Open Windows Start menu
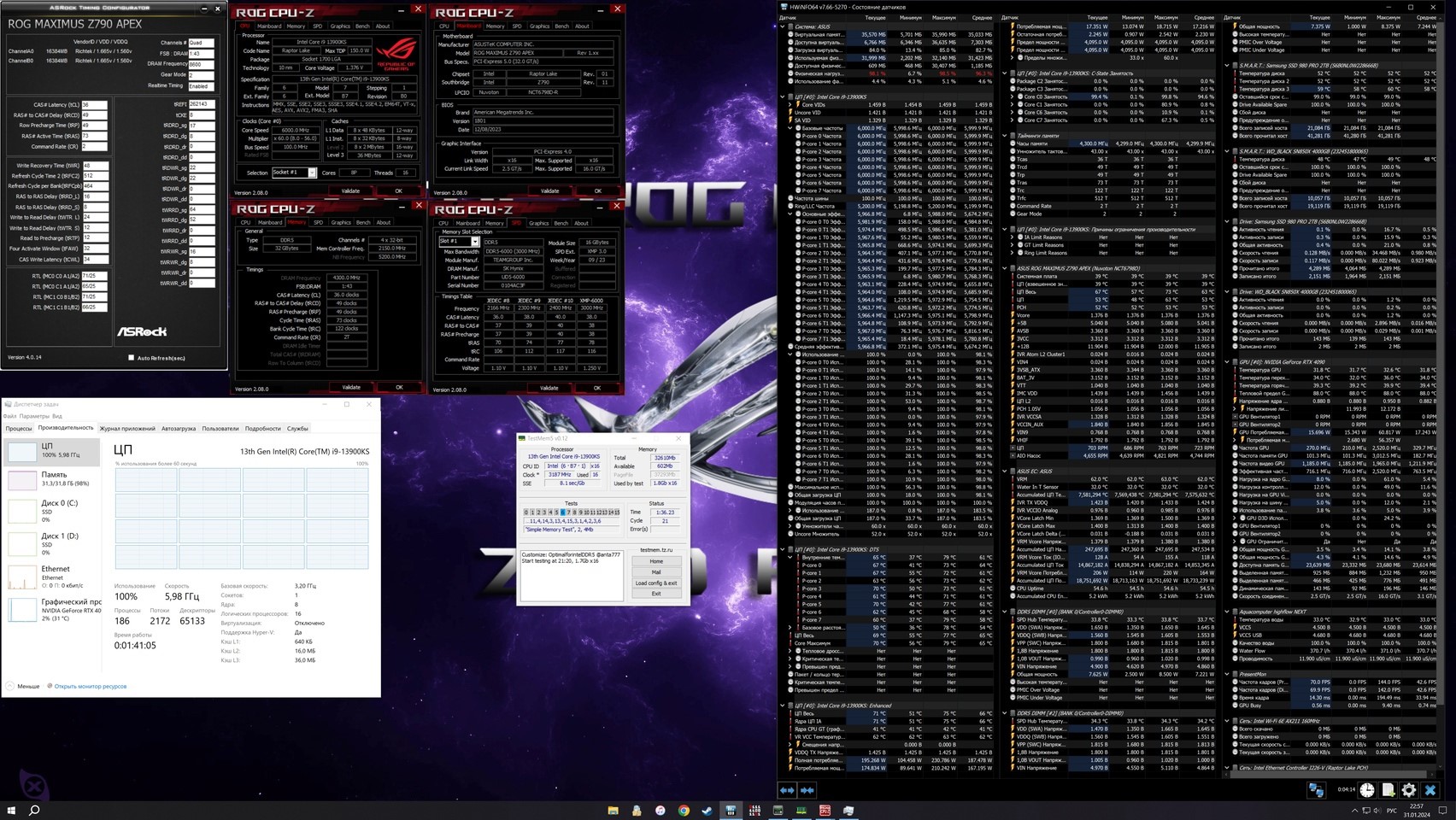The image size is (1456, 820). pyautogui.click(x=11, y=810)
